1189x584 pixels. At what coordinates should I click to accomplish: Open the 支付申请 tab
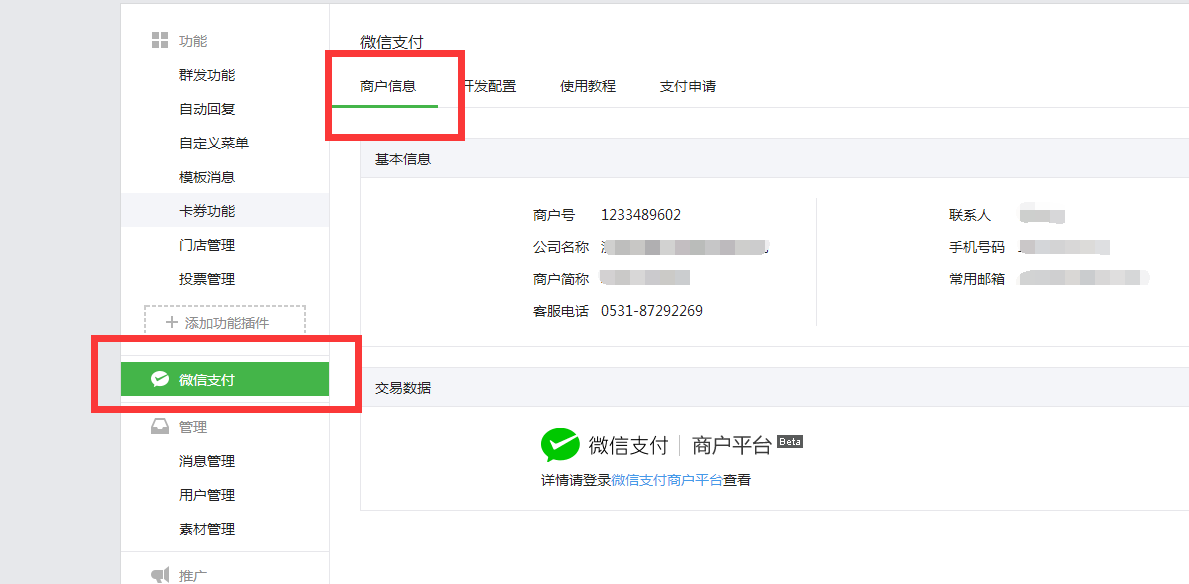[688, 87]
